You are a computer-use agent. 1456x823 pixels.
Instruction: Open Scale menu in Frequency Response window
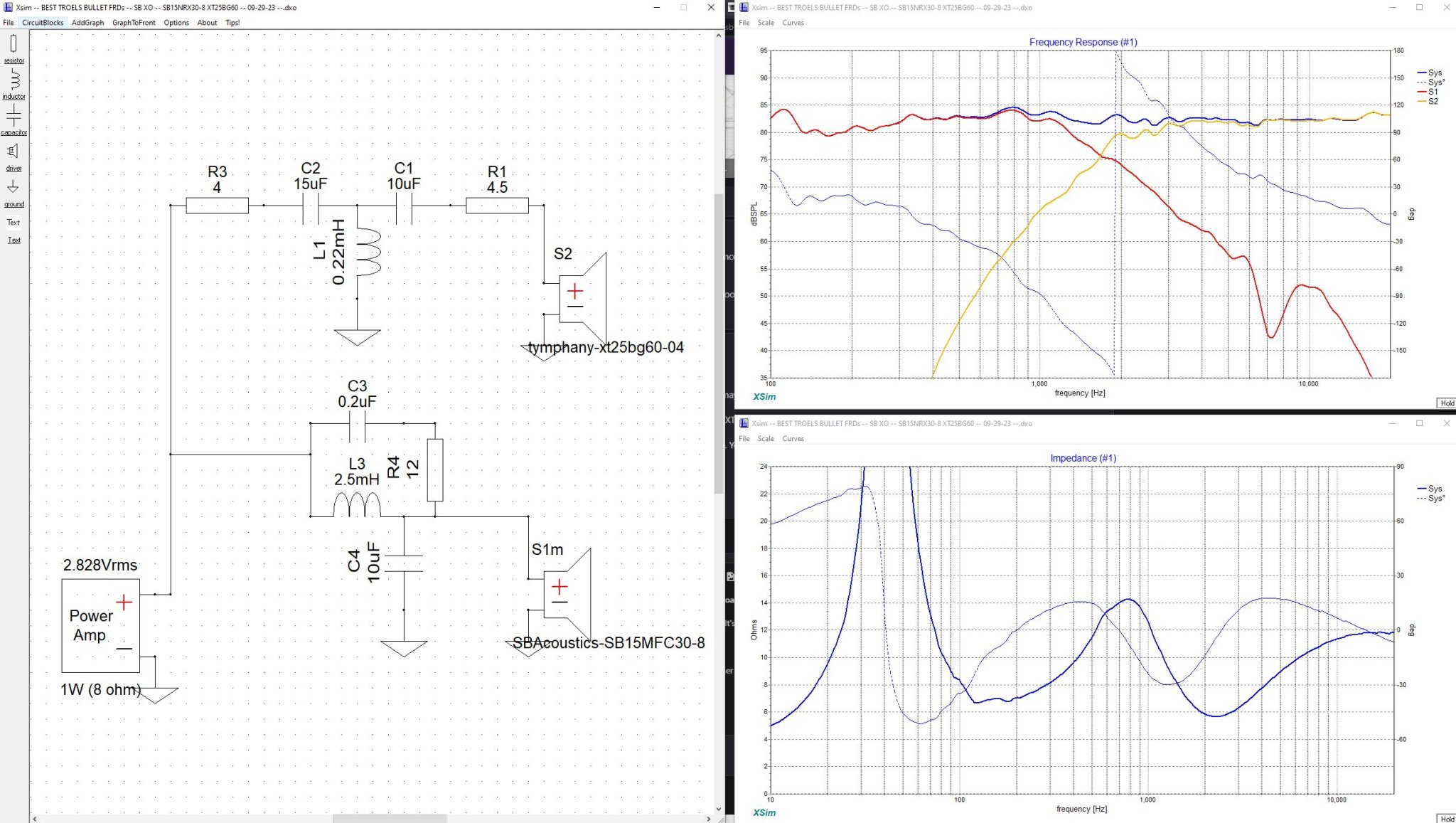(x=766, y=23)
